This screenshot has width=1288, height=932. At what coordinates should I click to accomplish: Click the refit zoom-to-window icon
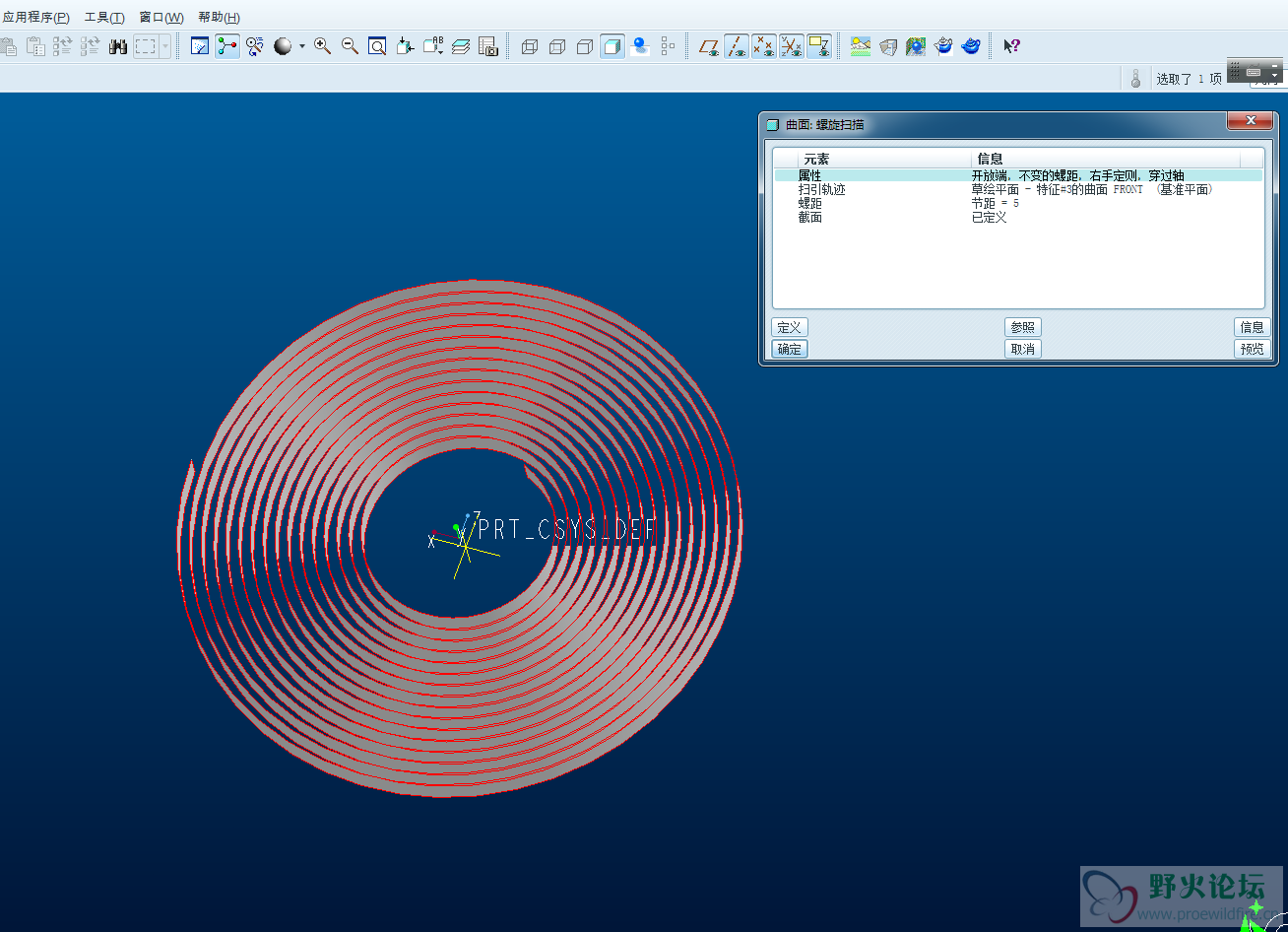point(377,46)
